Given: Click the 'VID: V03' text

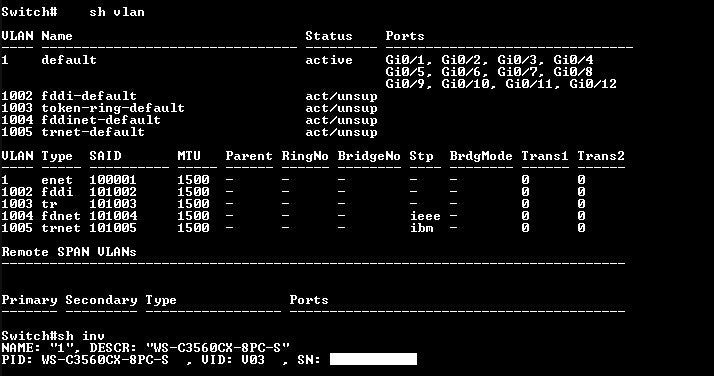Looking at the screenshot, I should pos(233,360).
